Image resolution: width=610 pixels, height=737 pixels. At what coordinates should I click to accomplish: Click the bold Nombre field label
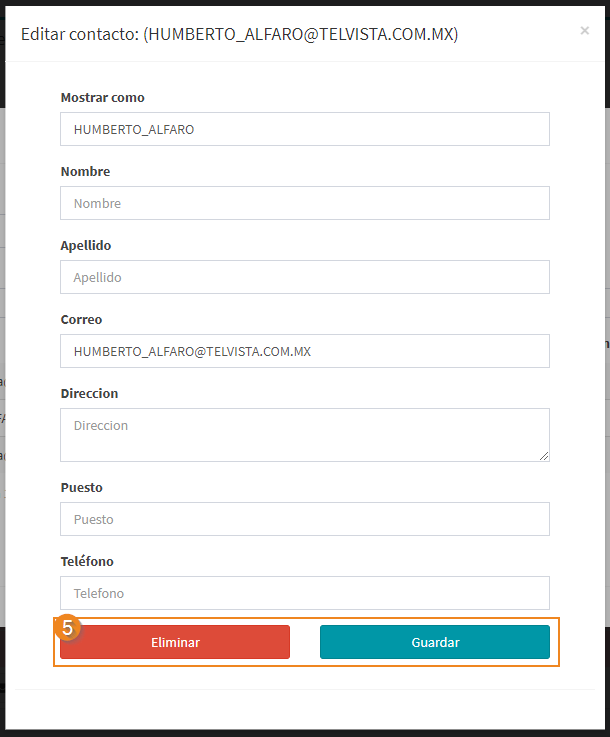pyautogui.click(x=85, y=172)
